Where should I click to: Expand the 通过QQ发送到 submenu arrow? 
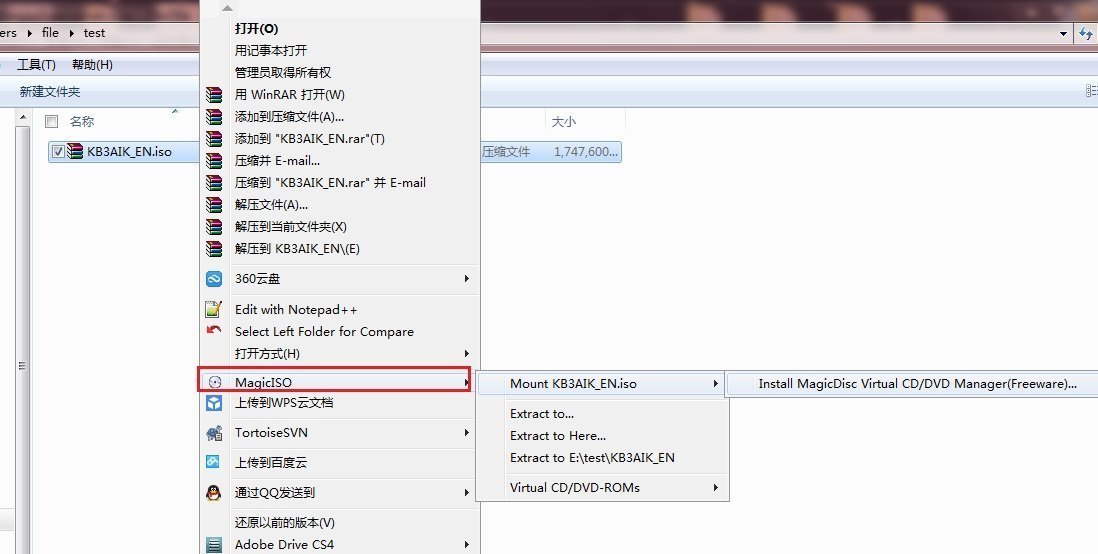point(466,492)
